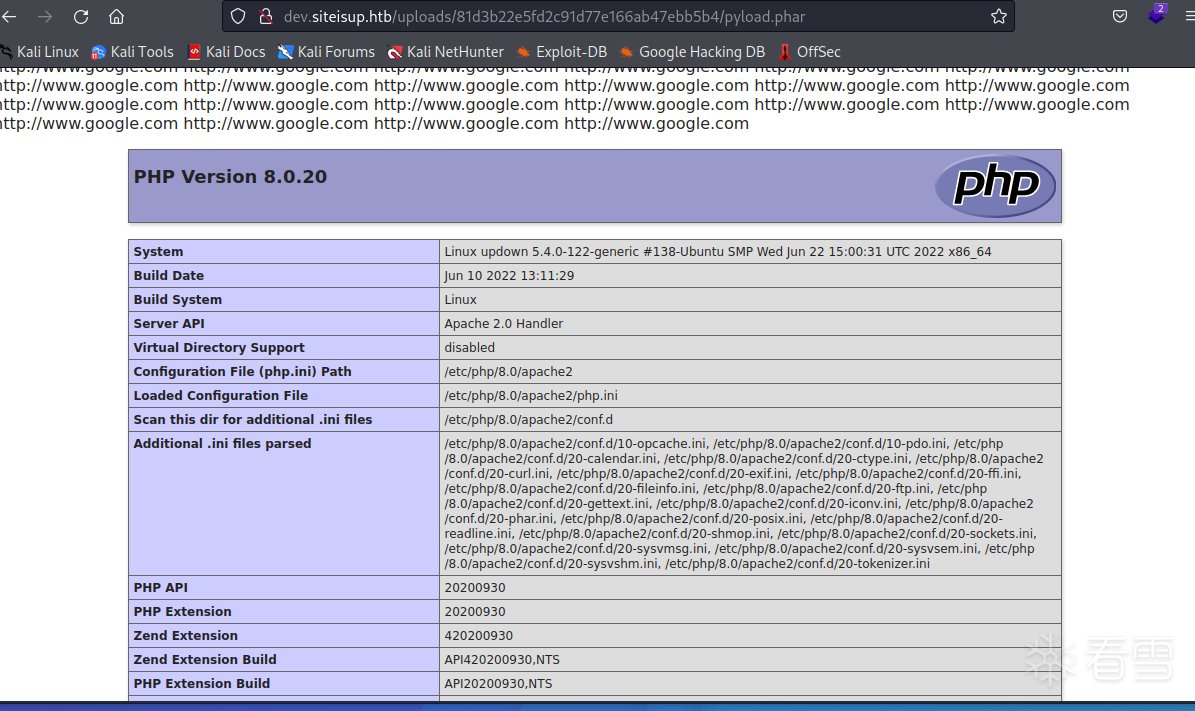This screenshot has height=711, width=1195.
Task: Select Configuration File (php.ini) Path label
Action: pyautogui.click(x=242, y=371)
